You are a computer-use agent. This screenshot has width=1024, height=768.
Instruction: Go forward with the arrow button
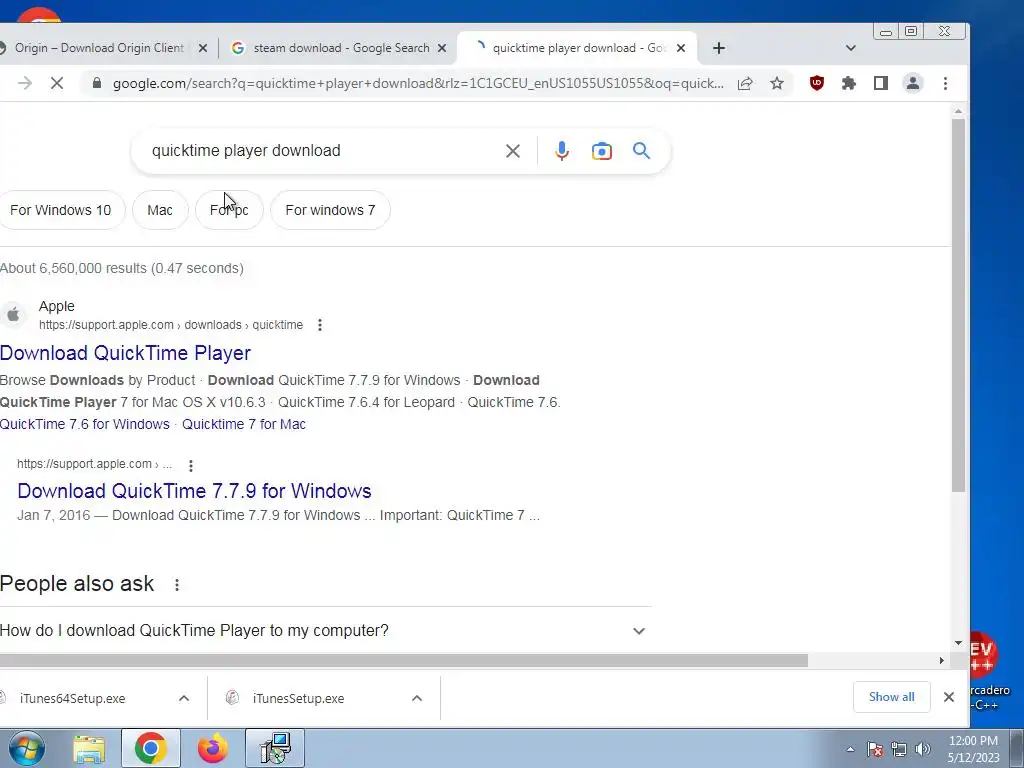click(25, 83)
